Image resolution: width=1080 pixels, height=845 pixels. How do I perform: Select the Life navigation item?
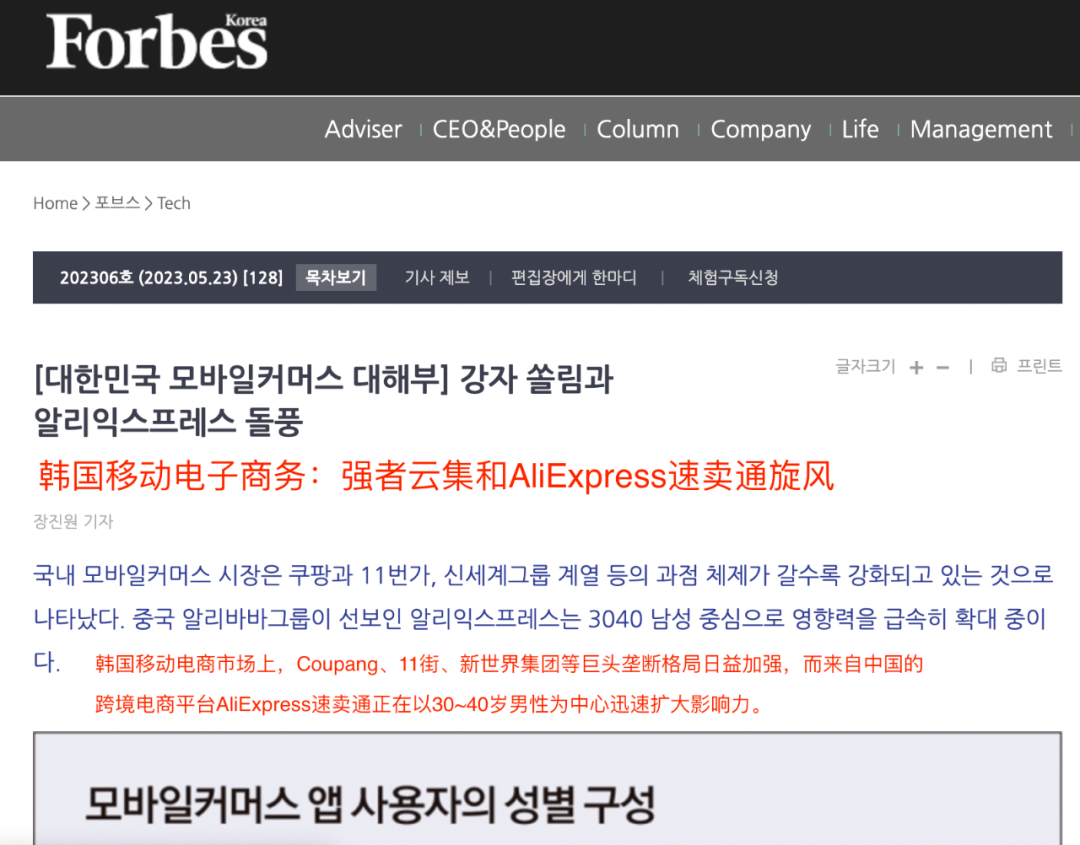860,130
